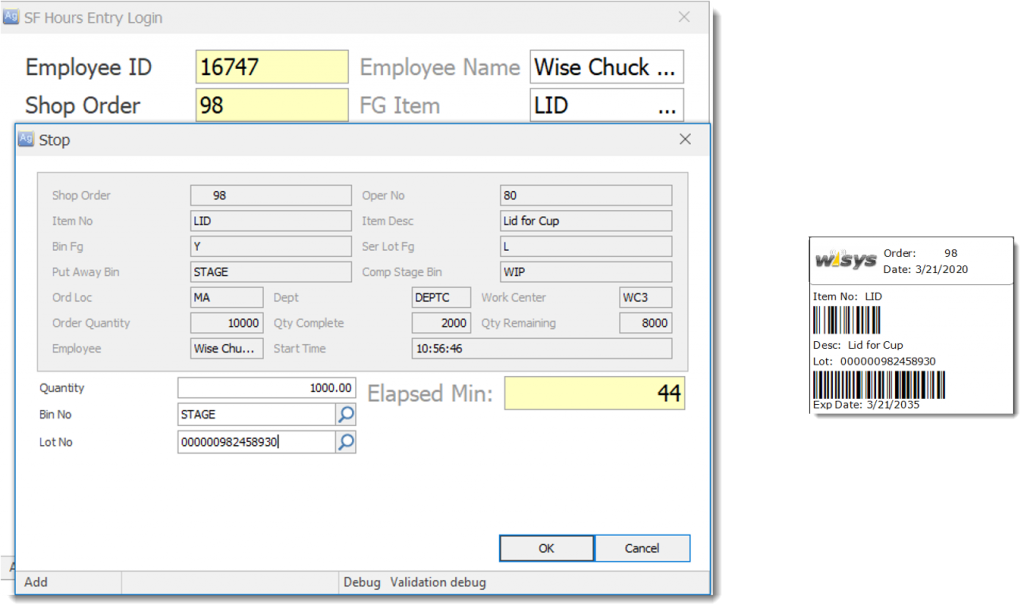This screenshot has height=611, width=1024.
Task: Click the Employee Name field Wise Chuck
Action: pos(606,67)
